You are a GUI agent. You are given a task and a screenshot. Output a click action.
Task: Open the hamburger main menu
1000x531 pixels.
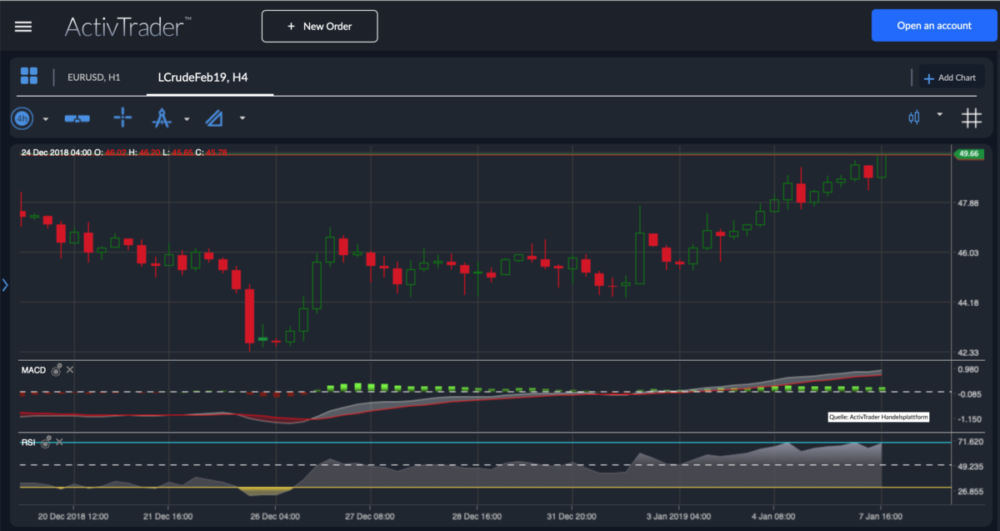(x=24, y=27)
